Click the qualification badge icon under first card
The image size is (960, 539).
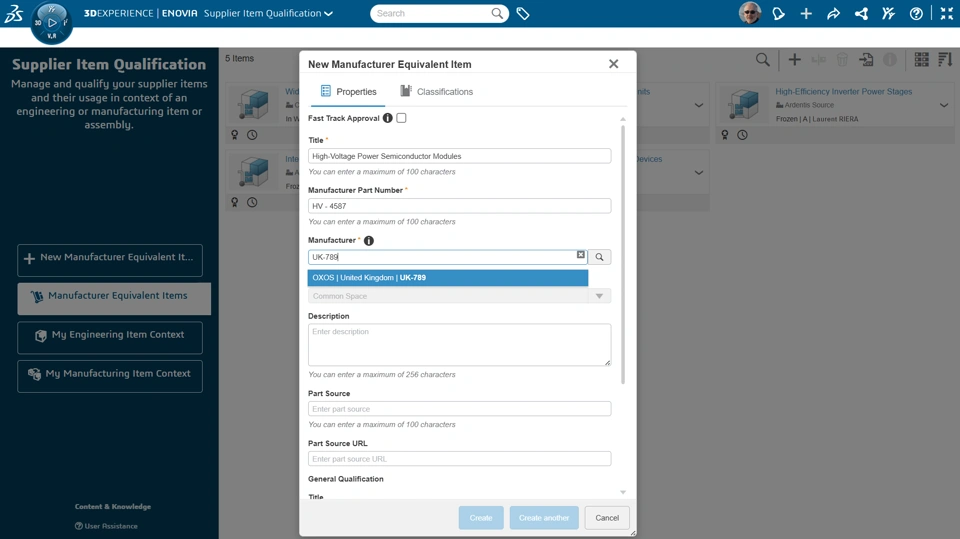tap(234, 135)
